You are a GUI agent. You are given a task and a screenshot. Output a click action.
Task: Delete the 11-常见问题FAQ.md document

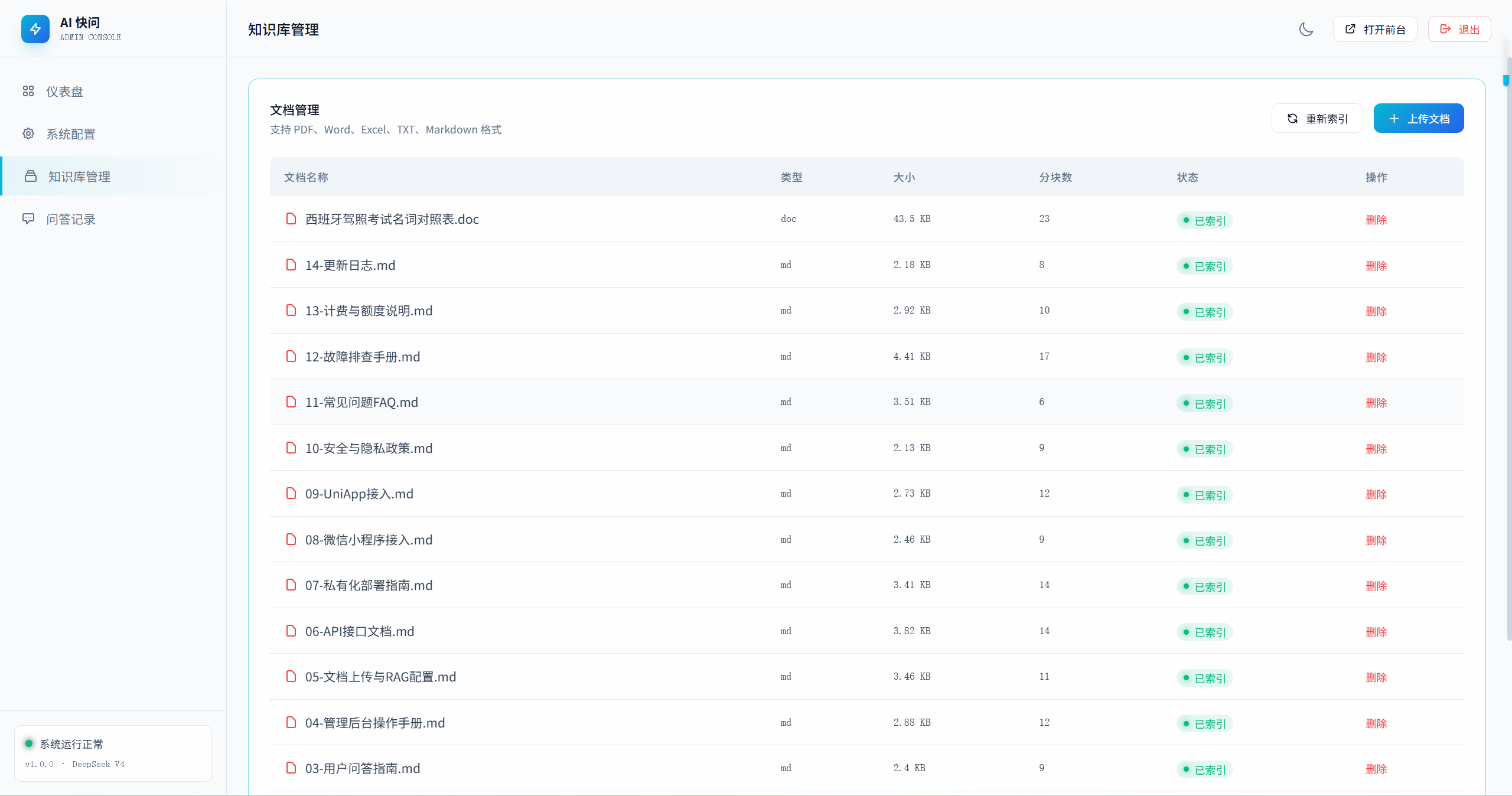point(1376,403)
